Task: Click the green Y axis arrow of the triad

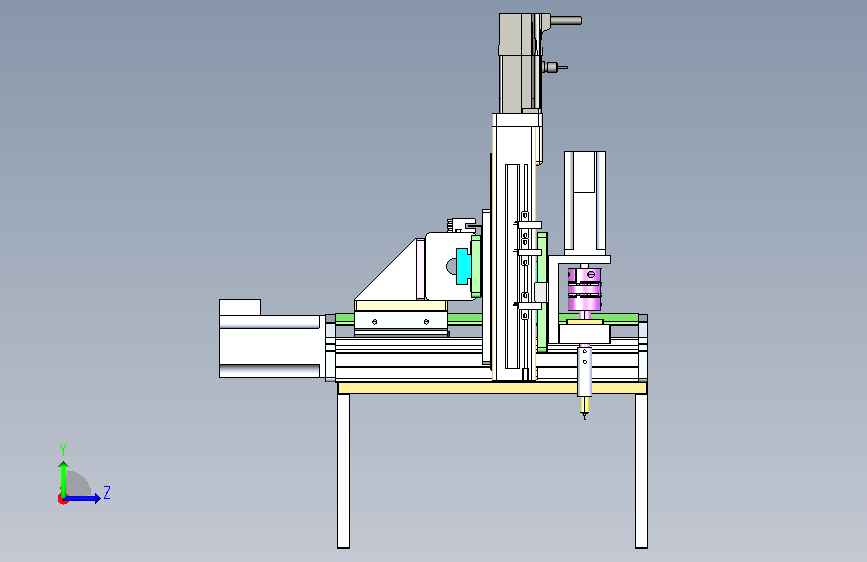Action: [64, 478]
